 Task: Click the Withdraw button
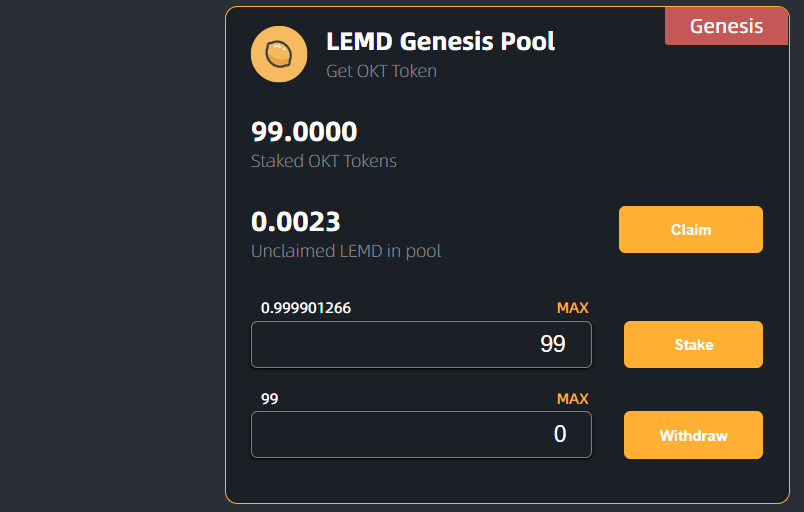click(x=693, y=435)
